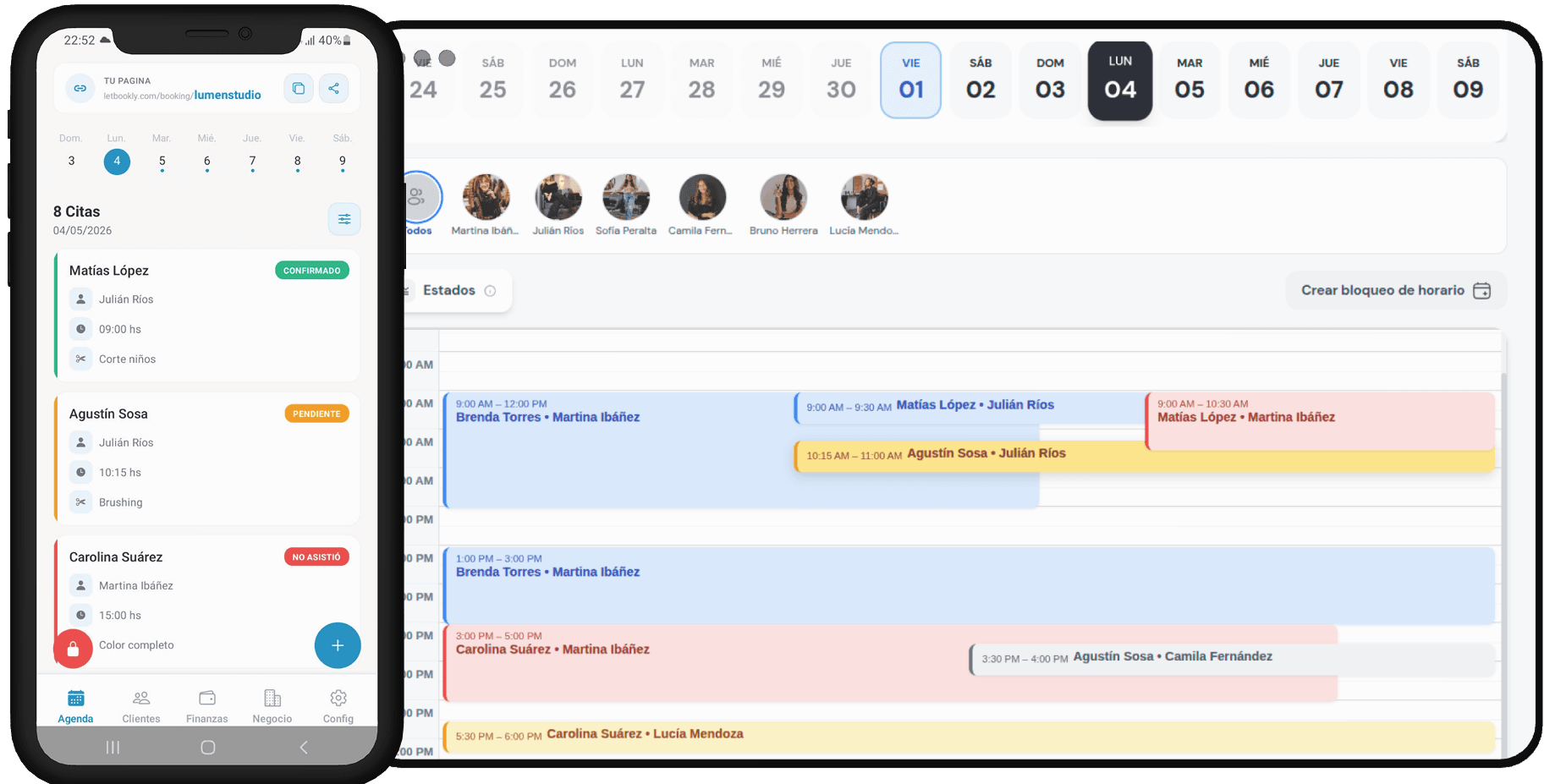Click Crear bloqueo de horario button

point(1396,291)
